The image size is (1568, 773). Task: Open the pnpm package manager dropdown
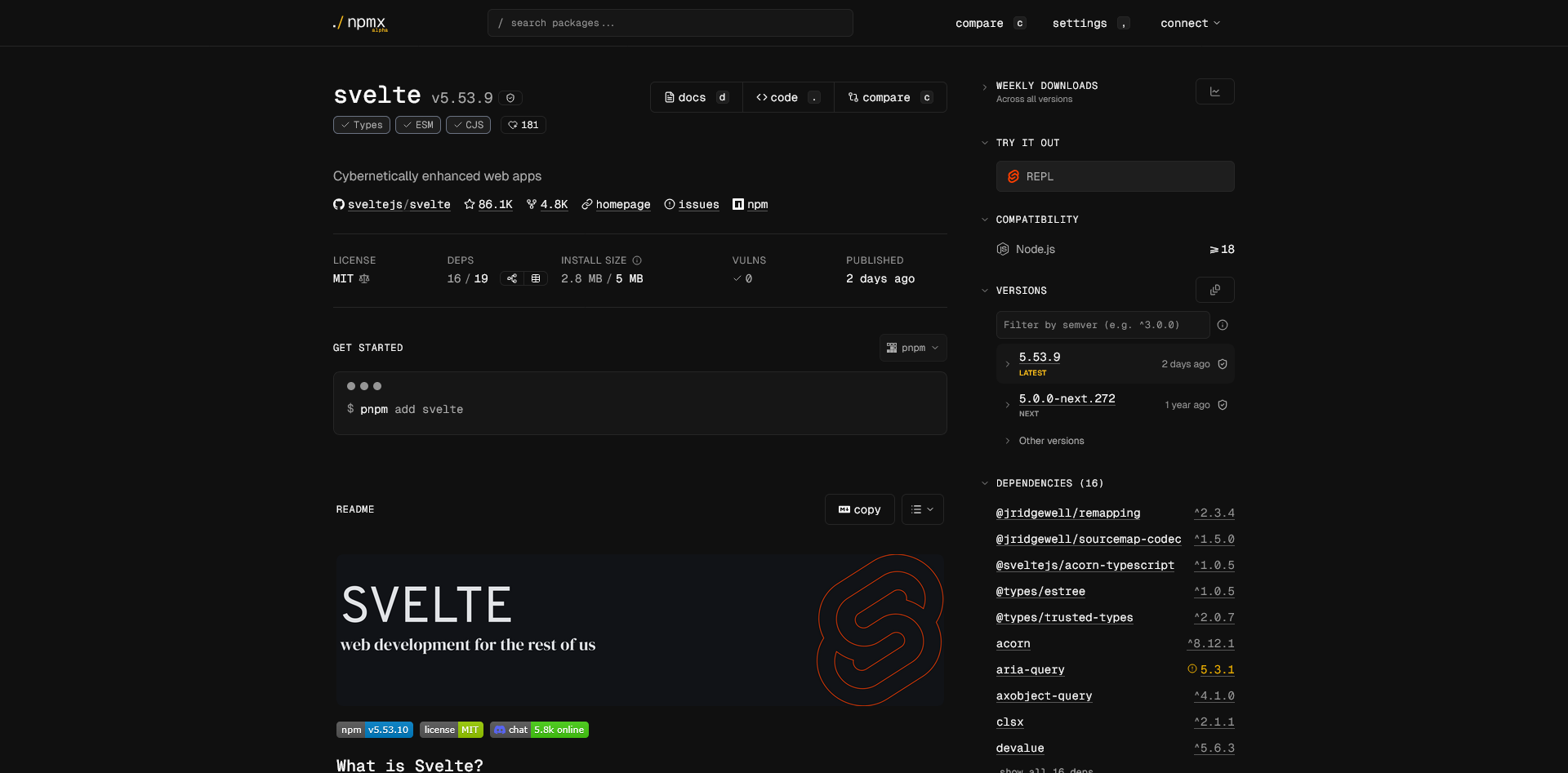click(913, 348)
